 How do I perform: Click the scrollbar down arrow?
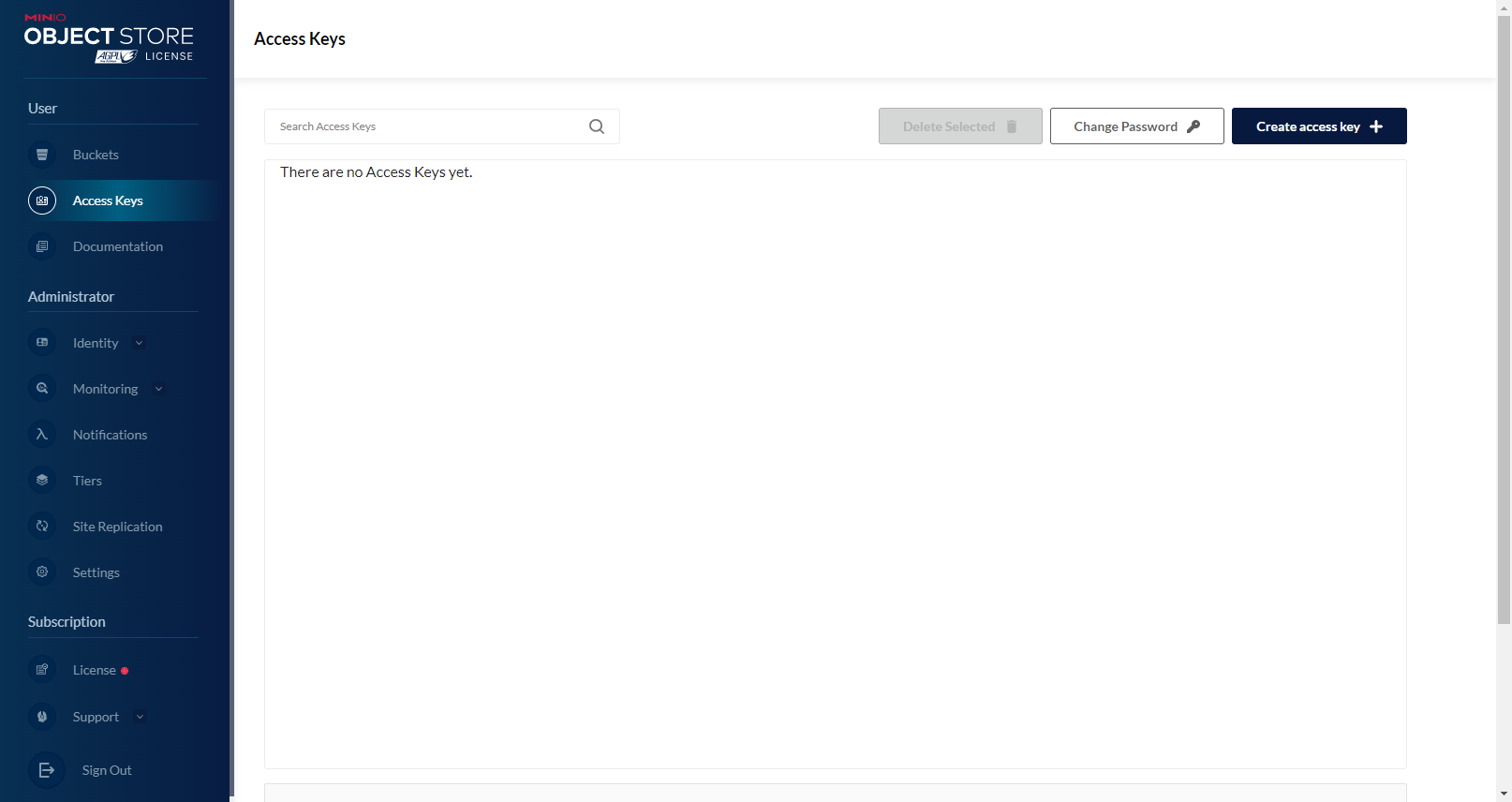(x=1504, y=794)
